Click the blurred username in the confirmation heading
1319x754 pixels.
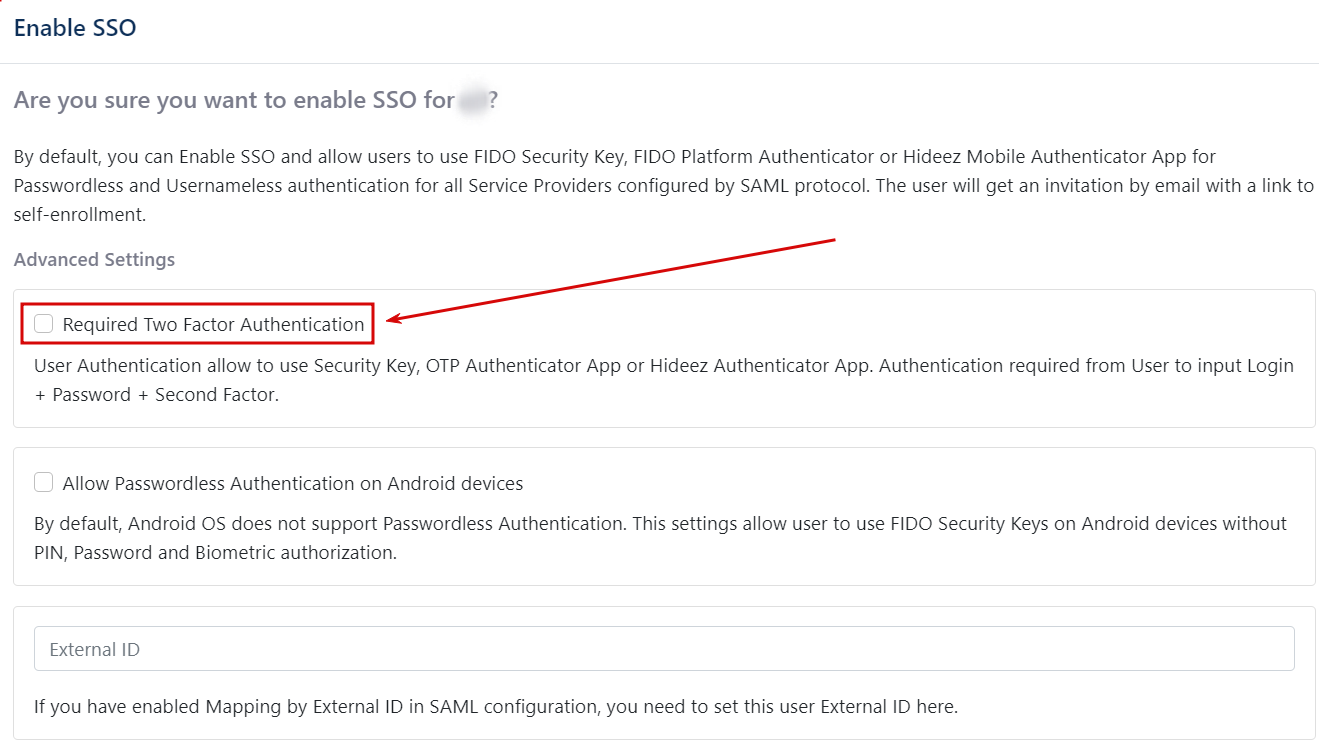[470, 99]
